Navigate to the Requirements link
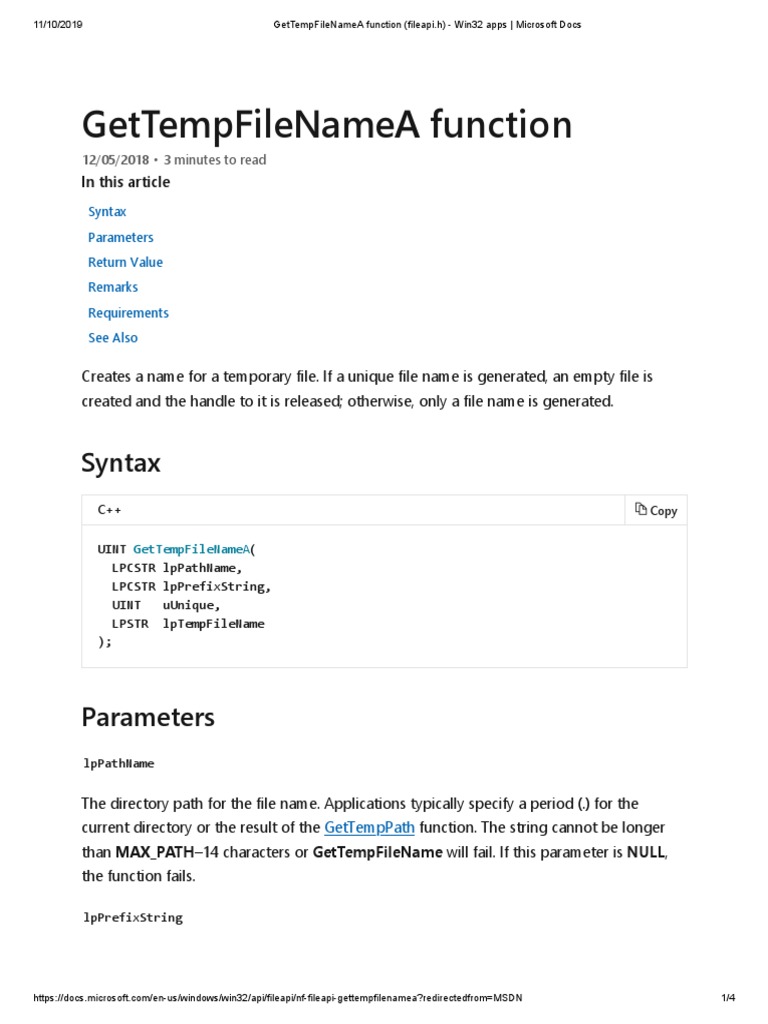Image resolution: width=768 pixels, height=1024 pixels. [128, 313]
